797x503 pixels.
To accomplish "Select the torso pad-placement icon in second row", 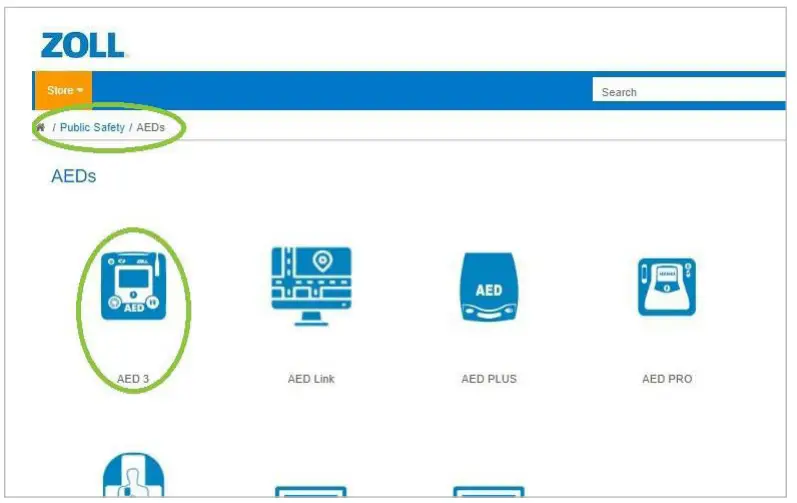I will (134, 475).
